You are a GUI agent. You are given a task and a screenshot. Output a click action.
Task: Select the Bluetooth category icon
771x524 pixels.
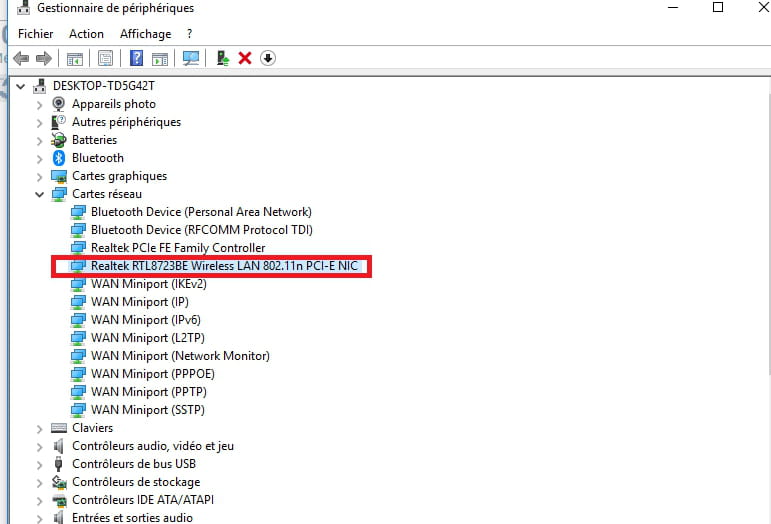[x=59, y=158]
